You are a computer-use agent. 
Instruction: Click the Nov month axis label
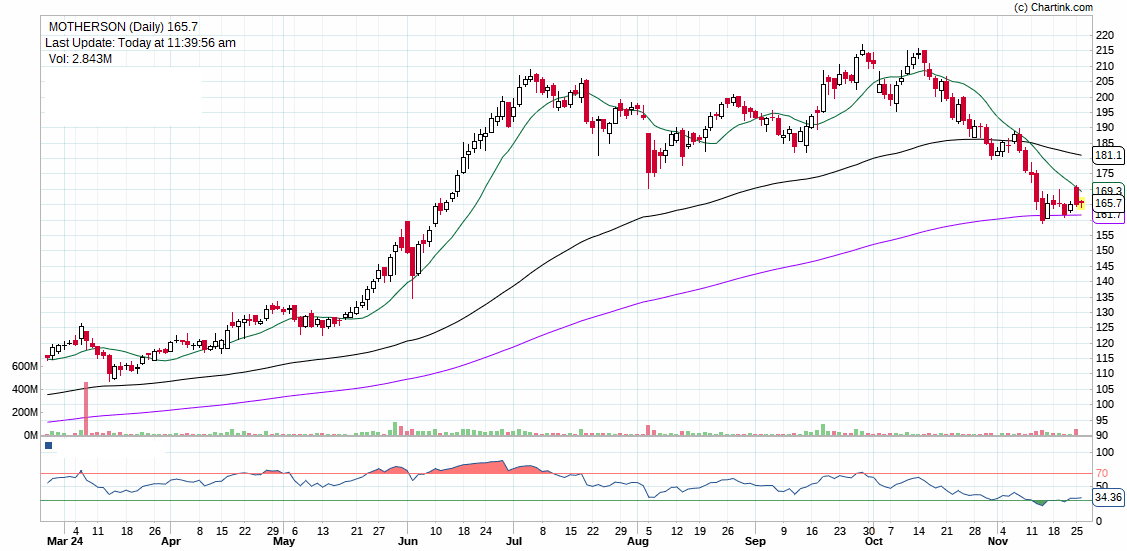point(1000,542)
